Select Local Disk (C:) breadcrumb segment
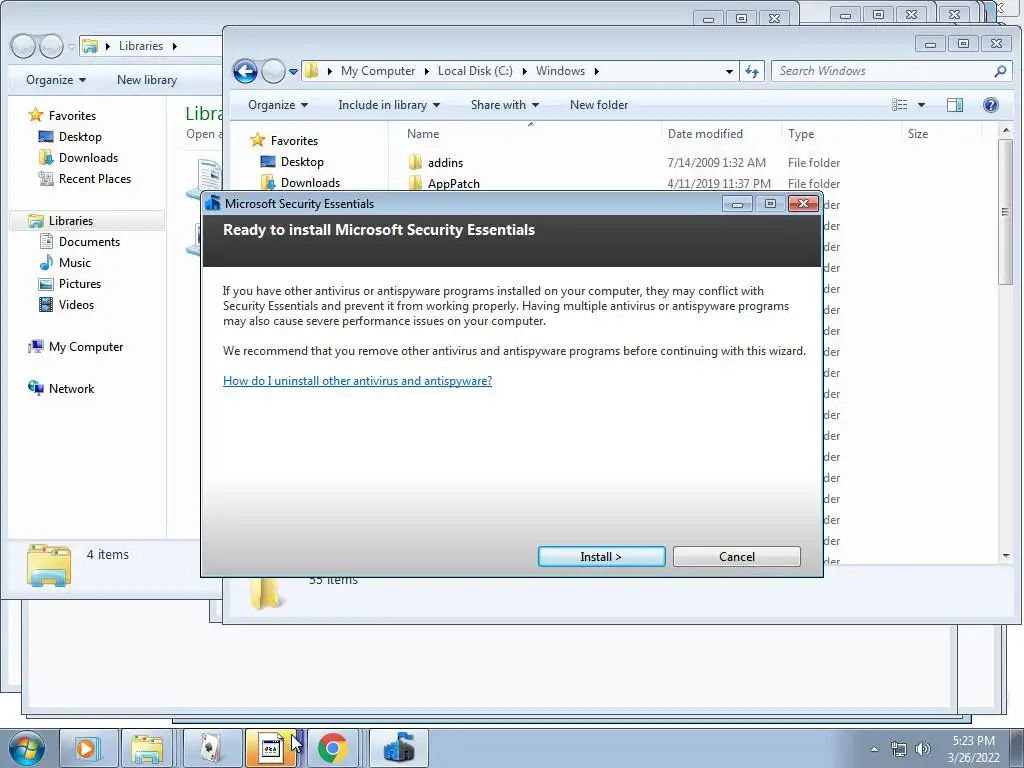This screenshot has width=1024, height=768. (475, 71)
